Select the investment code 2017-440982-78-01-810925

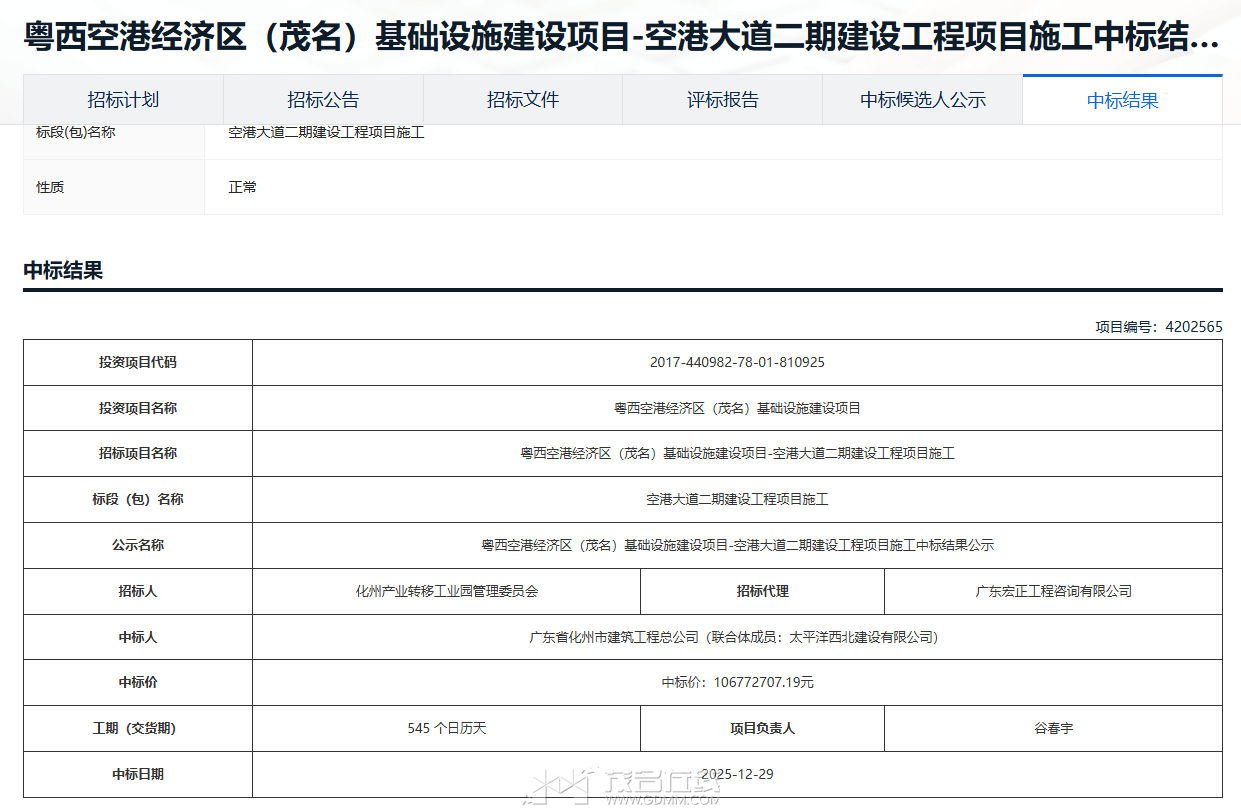coord(737,362)
